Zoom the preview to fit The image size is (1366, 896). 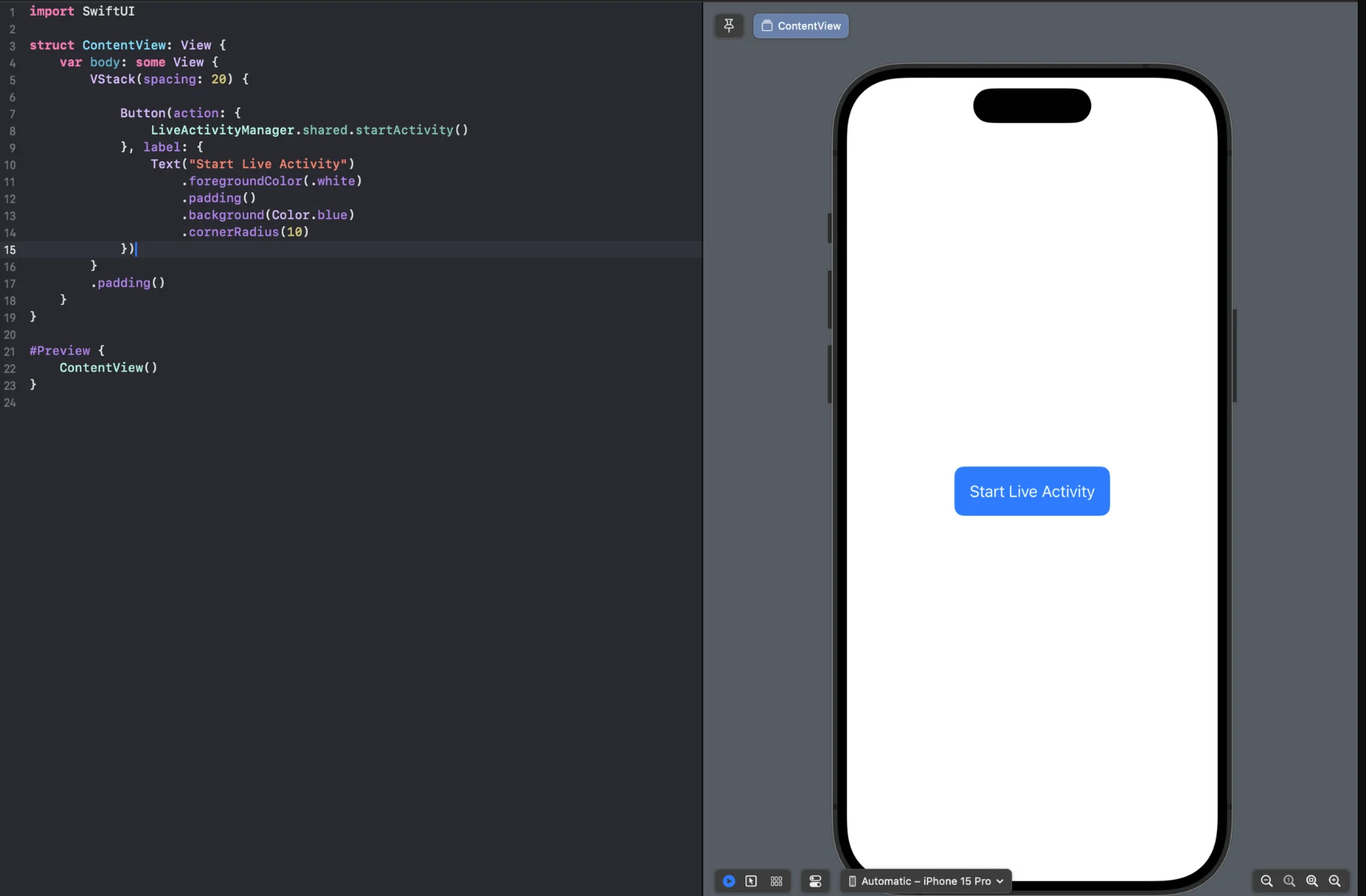click(1312, 881)
